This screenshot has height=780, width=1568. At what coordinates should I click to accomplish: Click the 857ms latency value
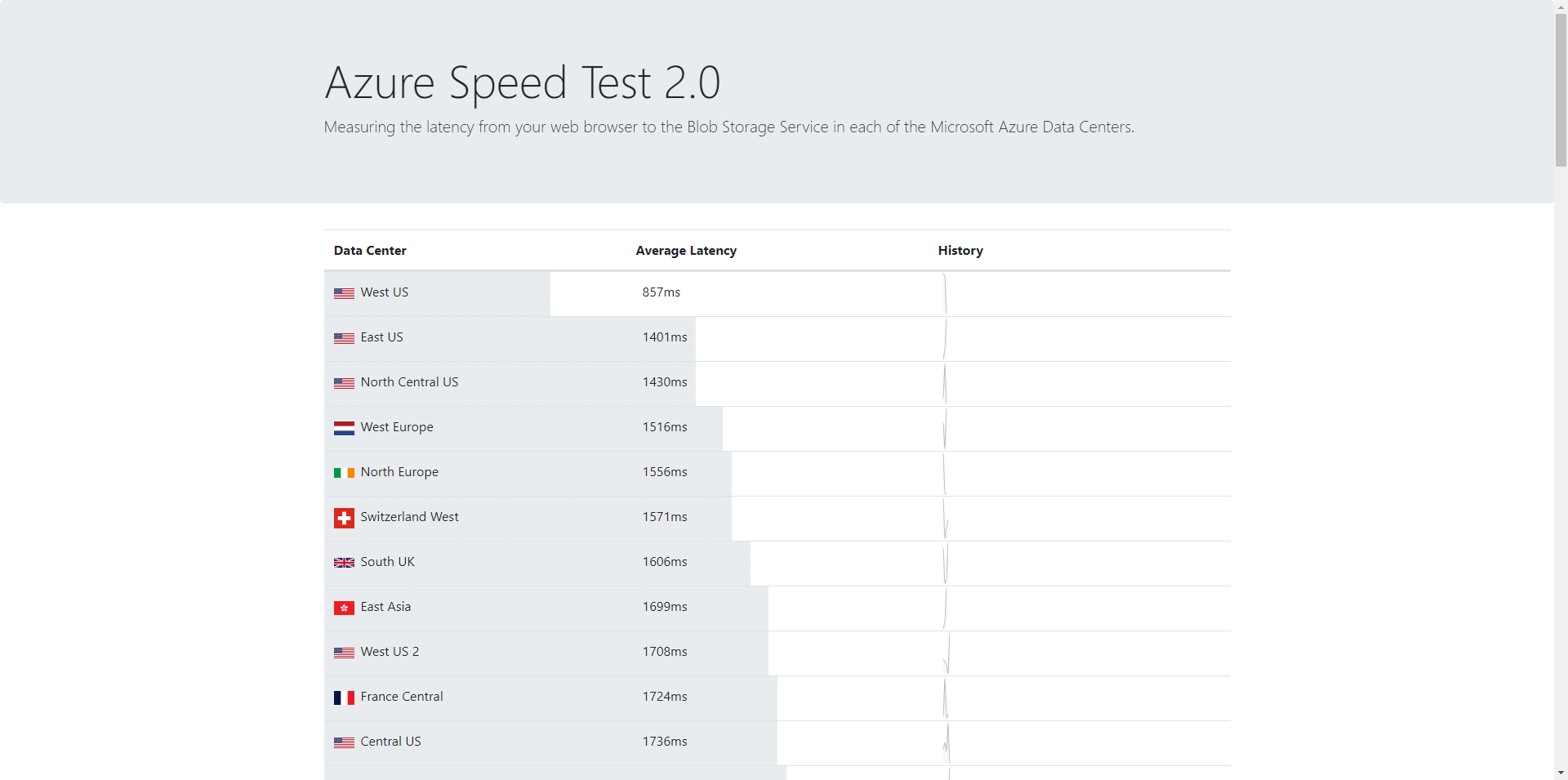[x=661, y=292]
